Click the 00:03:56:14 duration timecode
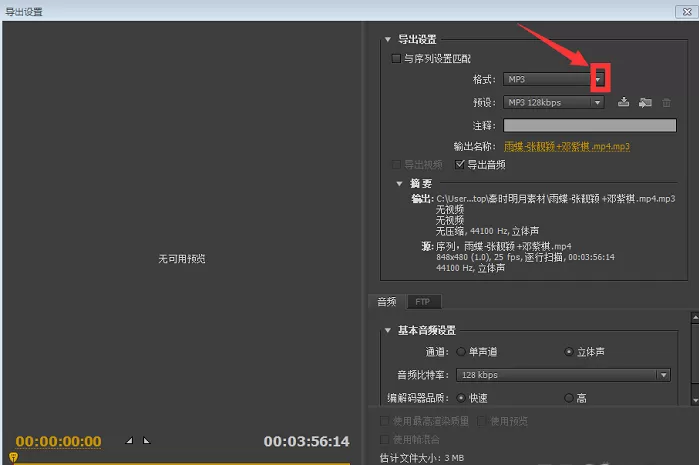The width and height of the screenshot is (699, 465). [306, 441]
